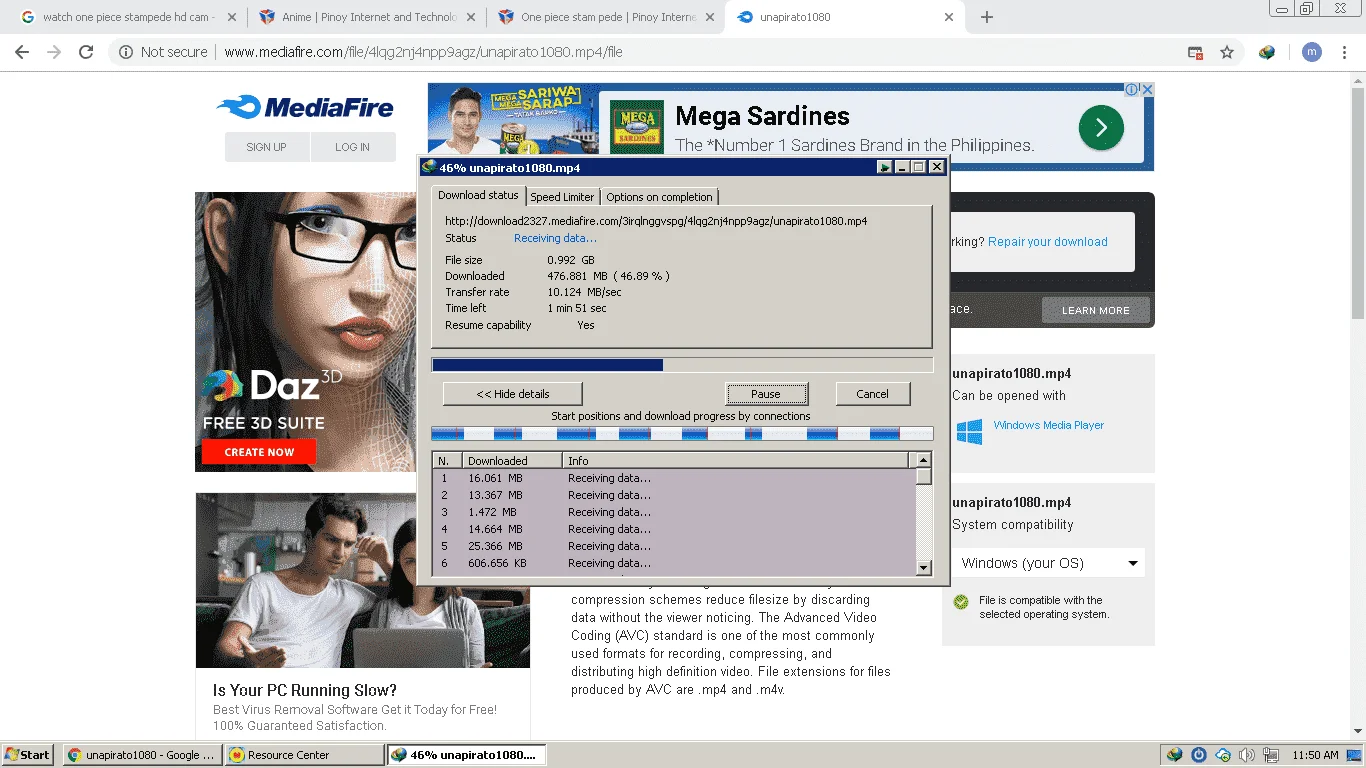This screenshot has height=768, width=1366.
Task: Select connection row 3 with 1.472 MB
Action: pyautogui.click(x=674, y=512)
